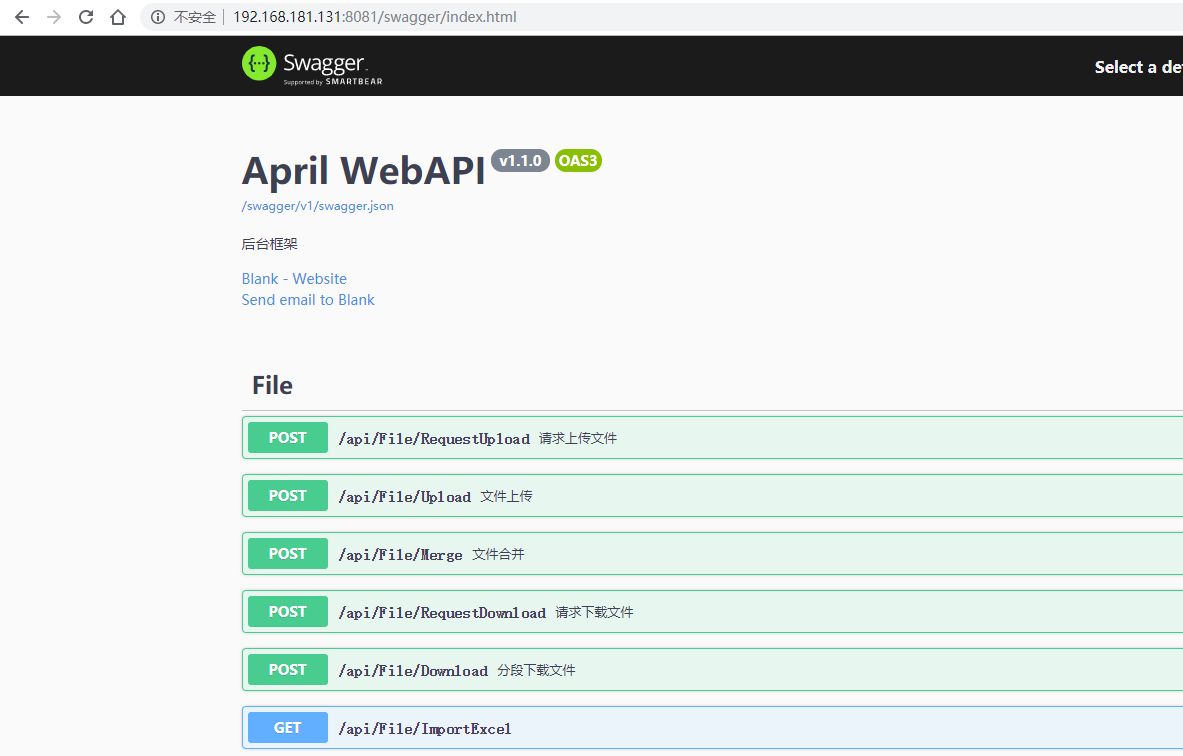The width and height of the screenshot is (1183, 756).
Task: Go back using the browser back arrow
Action: click(x=22, y=17)
